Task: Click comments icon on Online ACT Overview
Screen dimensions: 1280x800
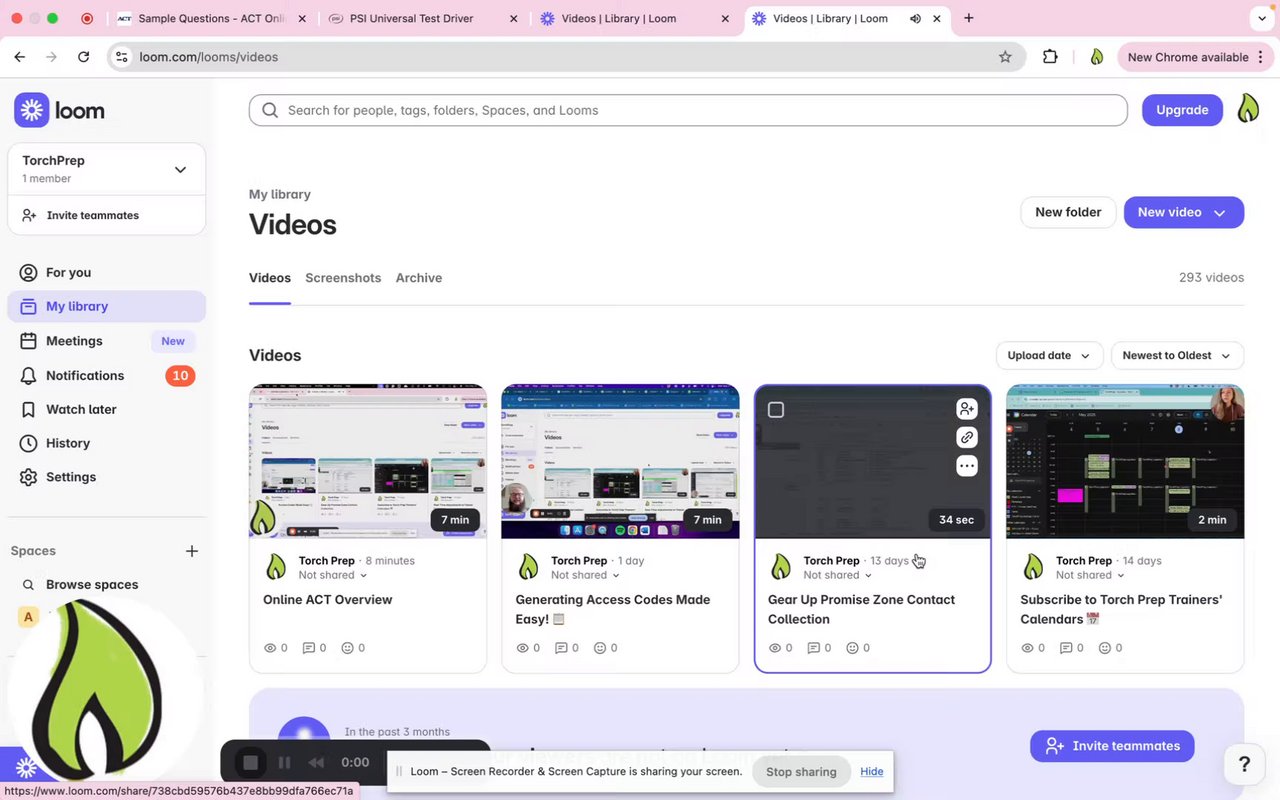Action: 308,648
